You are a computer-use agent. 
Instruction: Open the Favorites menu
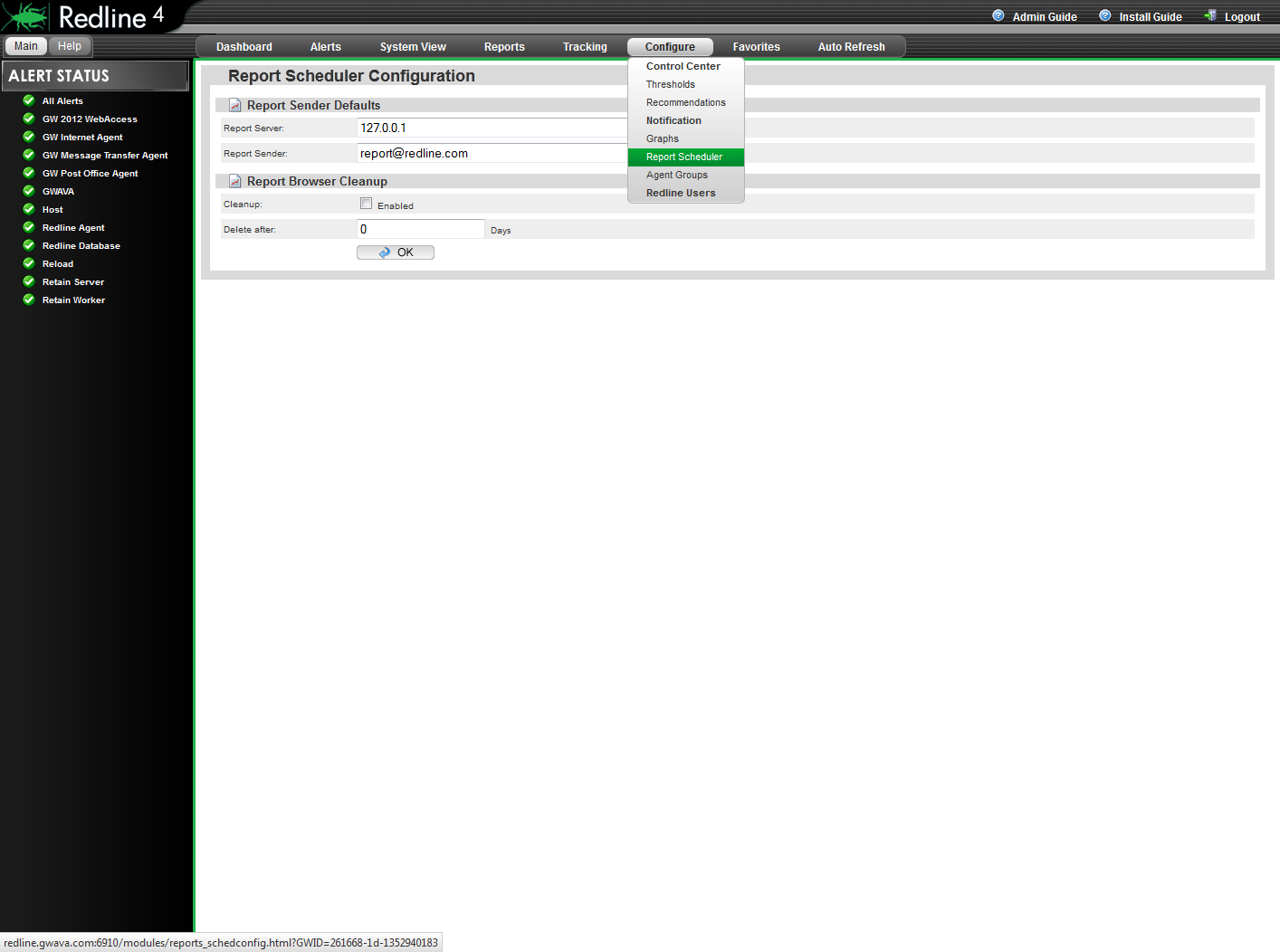point(757,47)
